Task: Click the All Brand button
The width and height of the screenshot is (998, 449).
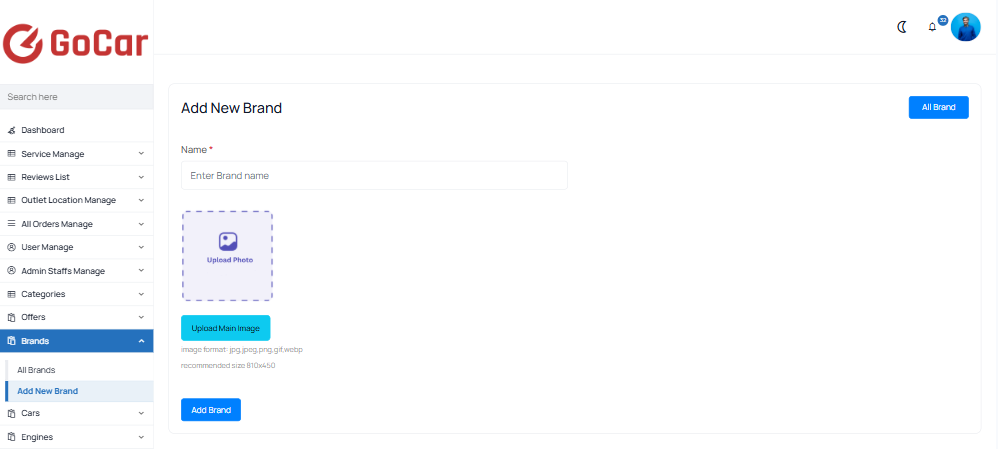Action: pyautogui.click(x=939, y=108)
